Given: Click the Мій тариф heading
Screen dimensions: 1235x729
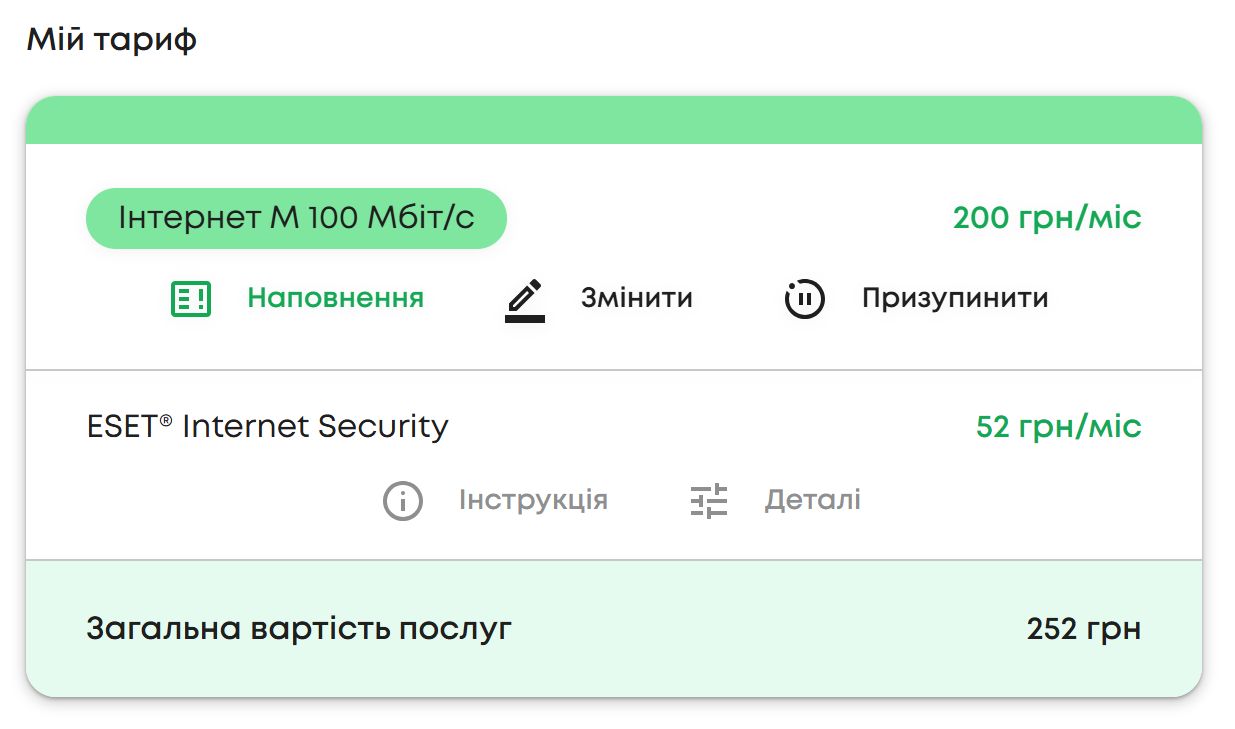Looking at the screenshot, I should pyautogui.click(x=111, y=41).
